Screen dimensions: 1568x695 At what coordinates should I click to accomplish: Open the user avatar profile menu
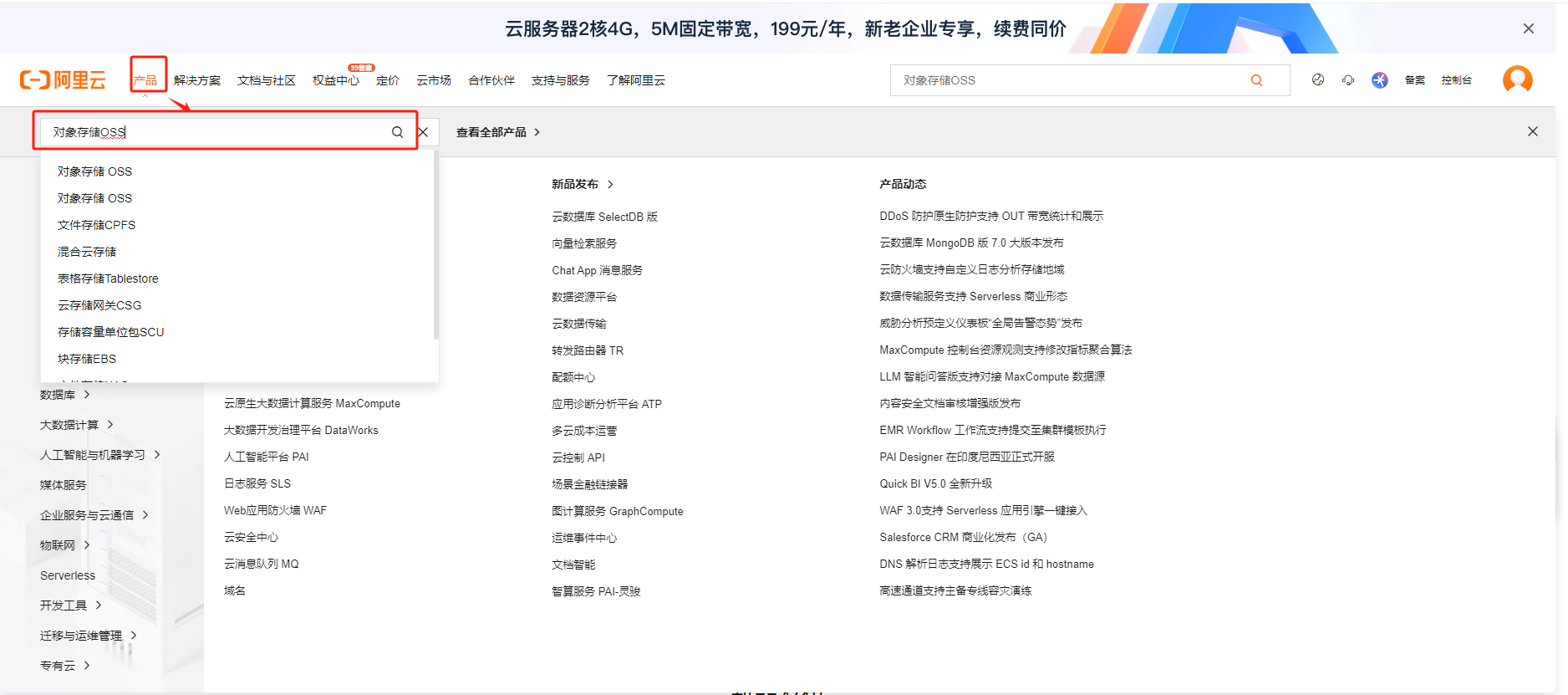[1517, 80]
